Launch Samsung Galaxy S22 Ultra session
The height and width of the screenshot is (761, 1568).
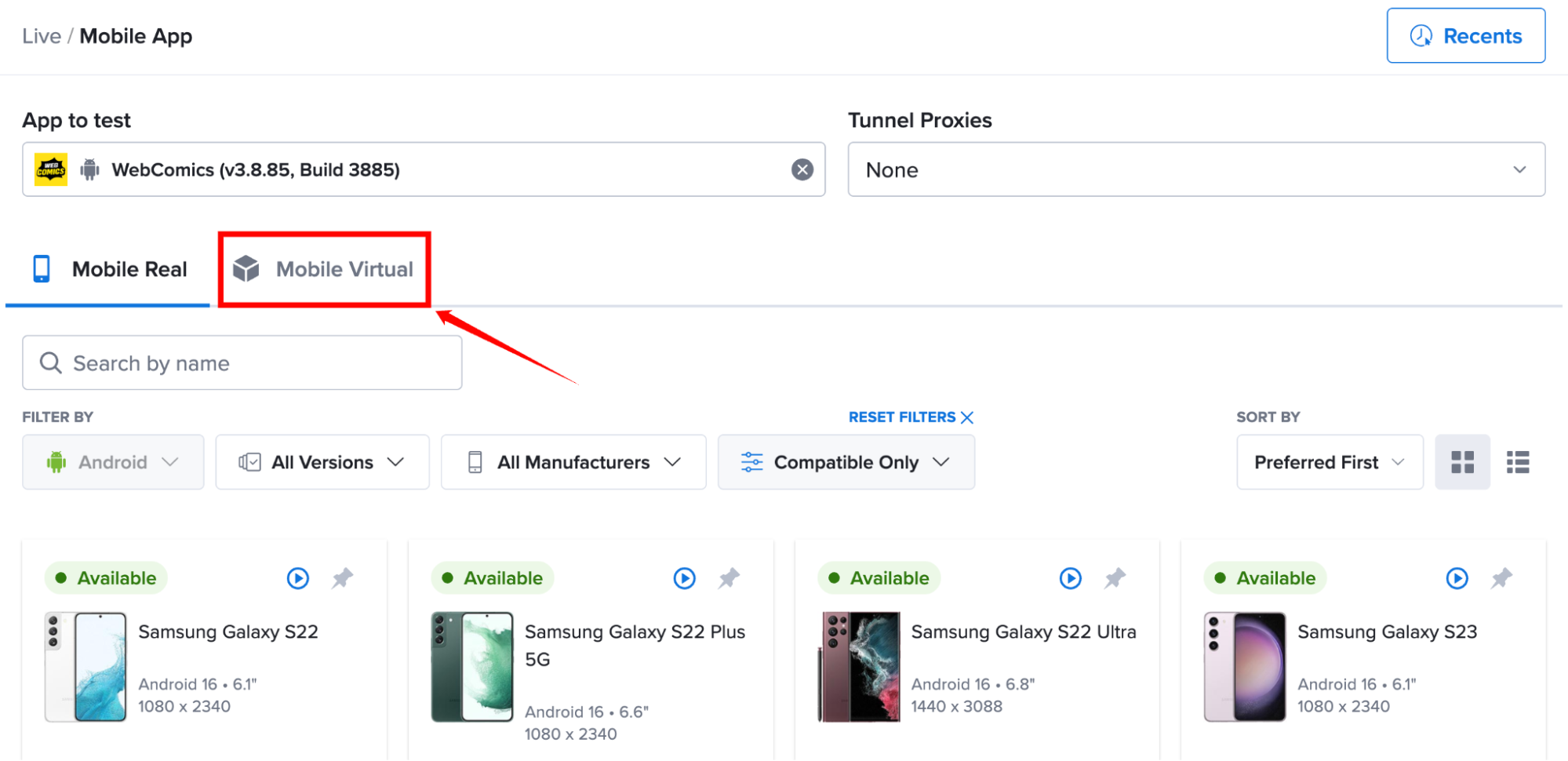1071,578
